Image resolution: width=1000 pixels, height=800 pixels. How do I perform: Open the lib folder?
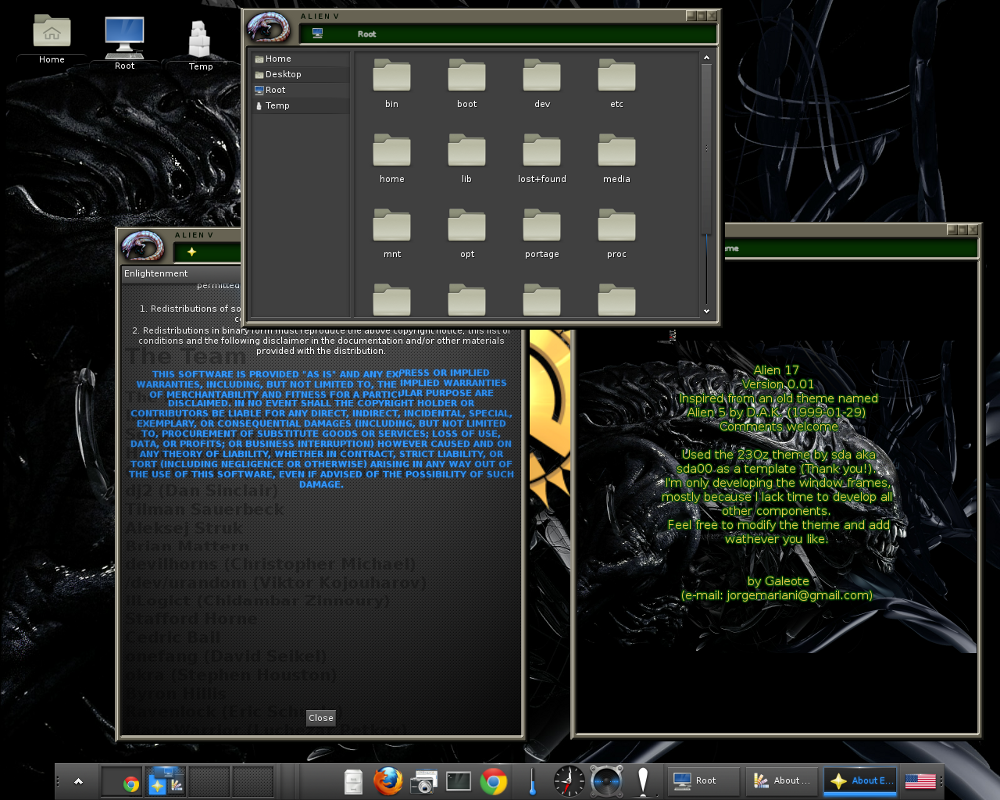[x=467, y=158]
